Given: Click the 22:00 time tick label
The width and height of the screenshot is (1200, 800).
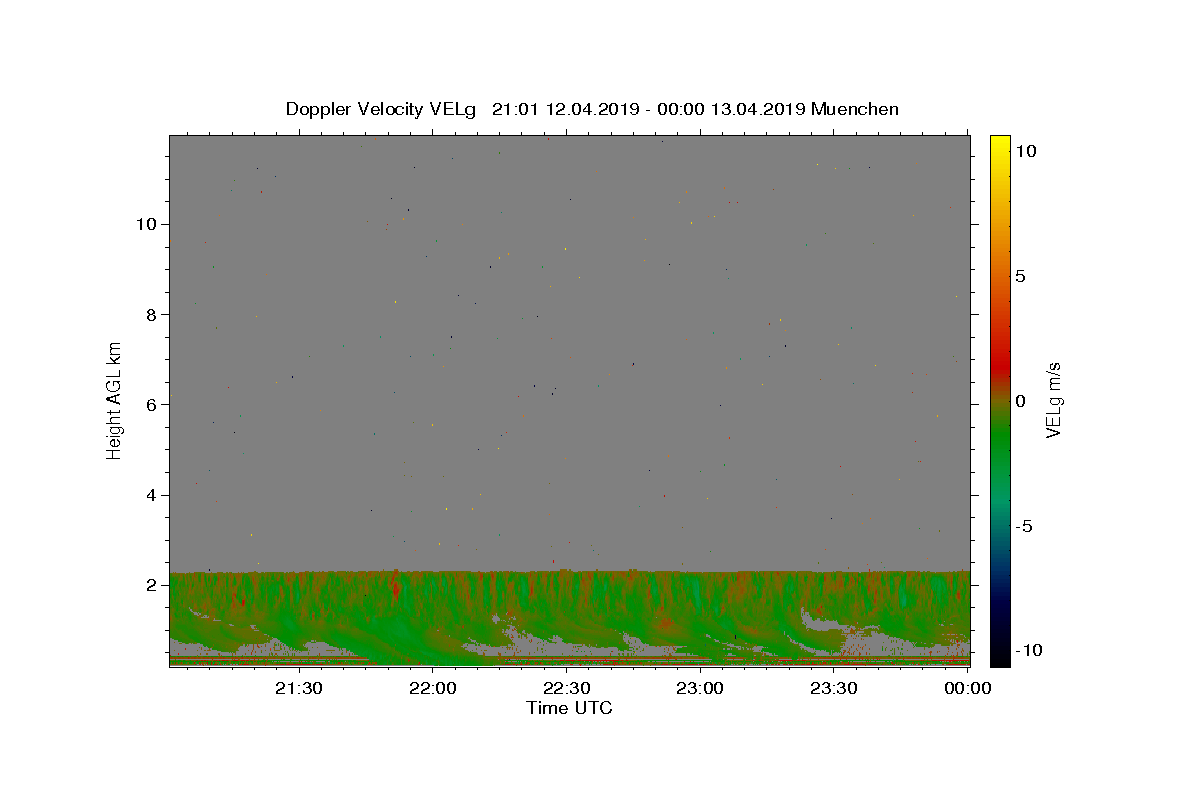Looking at the screenshot, I should [x=433, y=688].
